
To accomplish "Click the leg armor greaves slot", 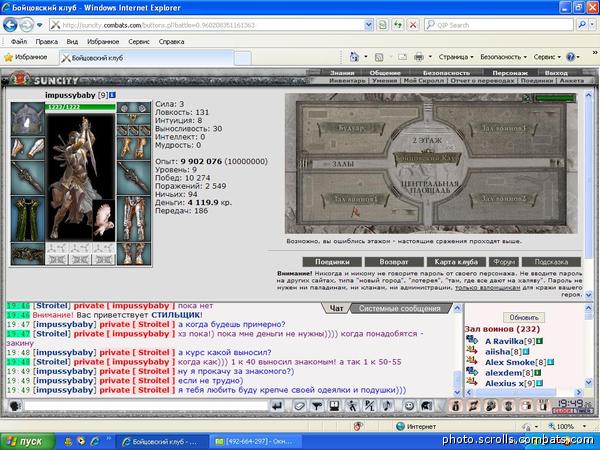I will (x=134, y=219).
